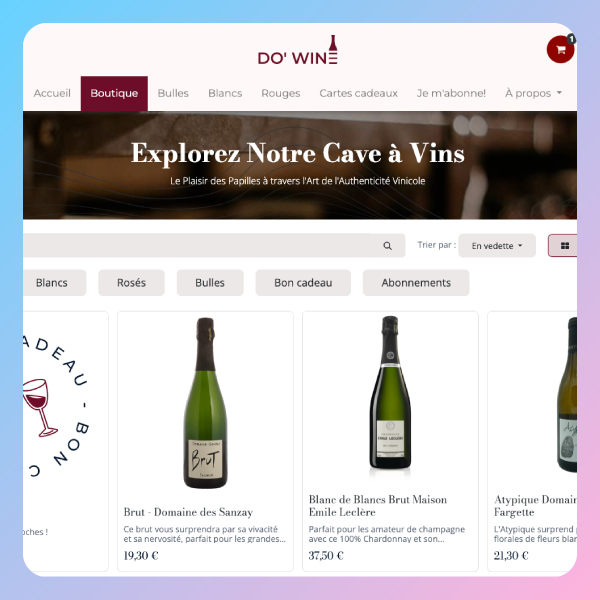
Task: Open Cartes cadeaux menu item
Action: (359, 93)
